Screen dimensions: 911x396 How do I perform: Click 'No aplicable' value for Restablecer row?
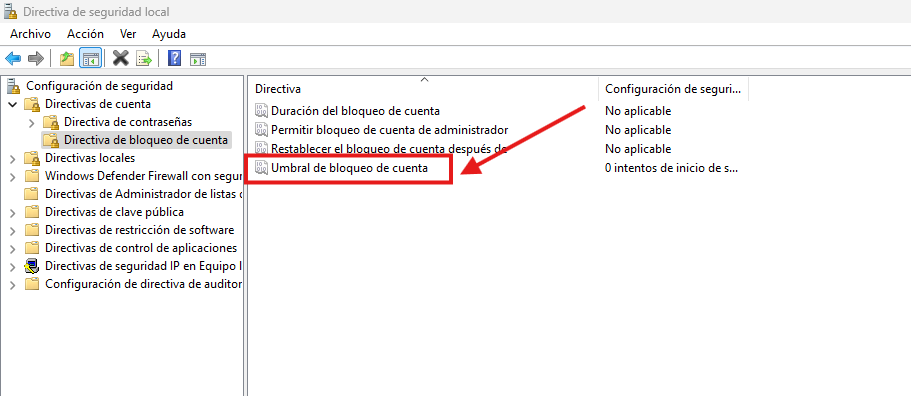(638, 149)
